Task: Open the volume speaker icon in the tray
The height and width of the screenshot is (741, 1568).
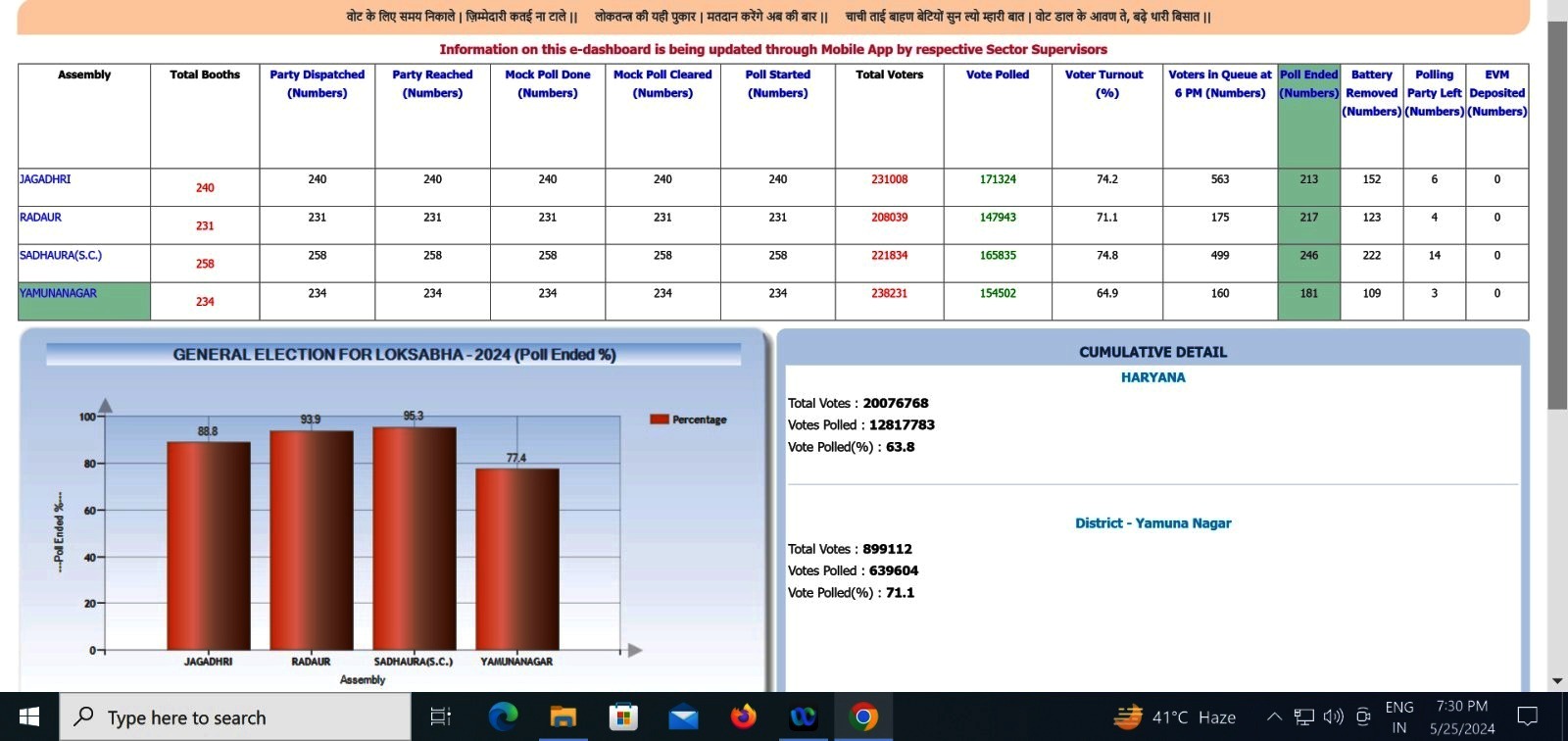Action: click(x=1333, y=717)
